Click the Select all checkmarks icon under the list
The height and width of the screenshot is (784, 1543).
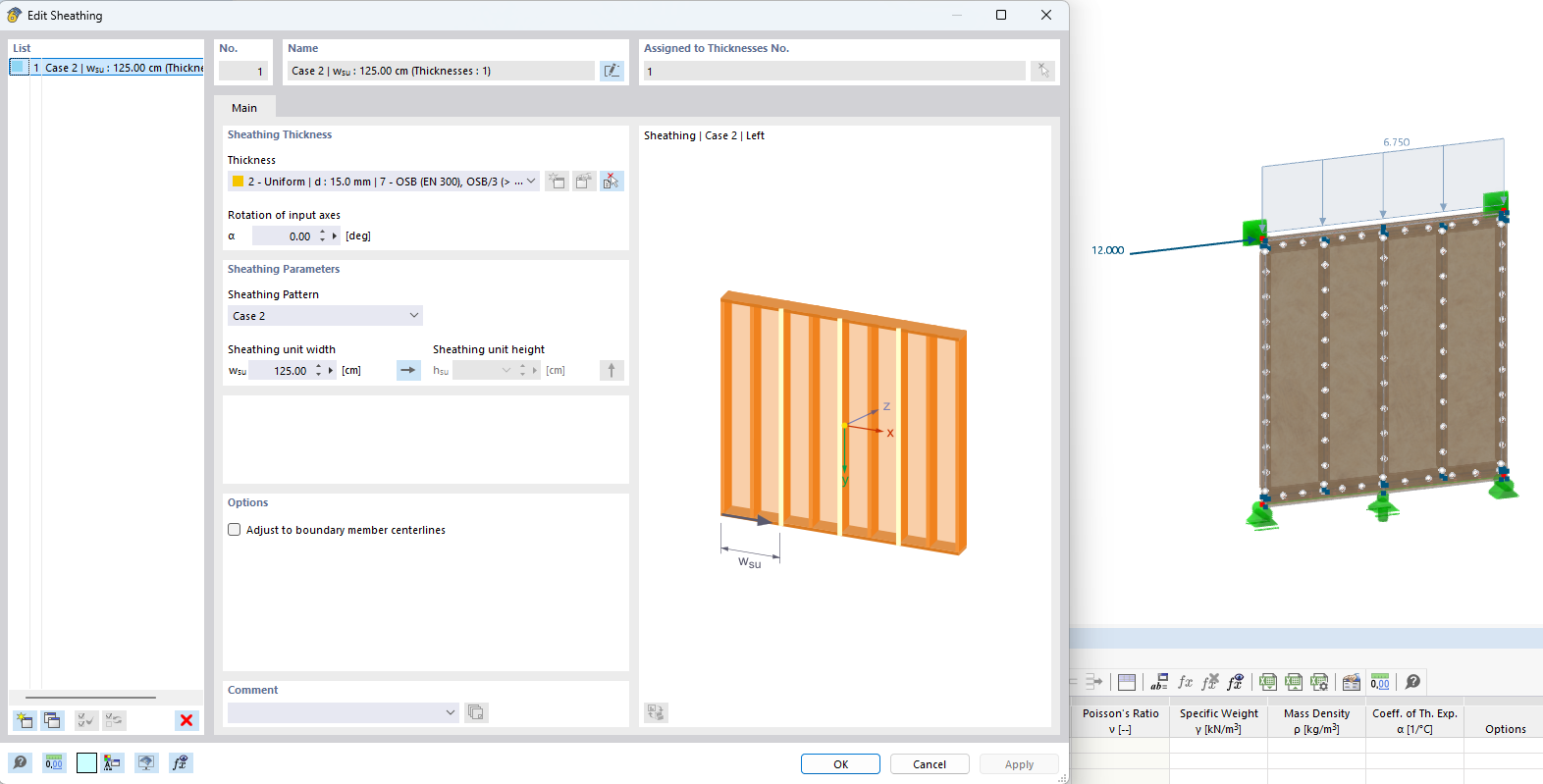click(86, 720)
